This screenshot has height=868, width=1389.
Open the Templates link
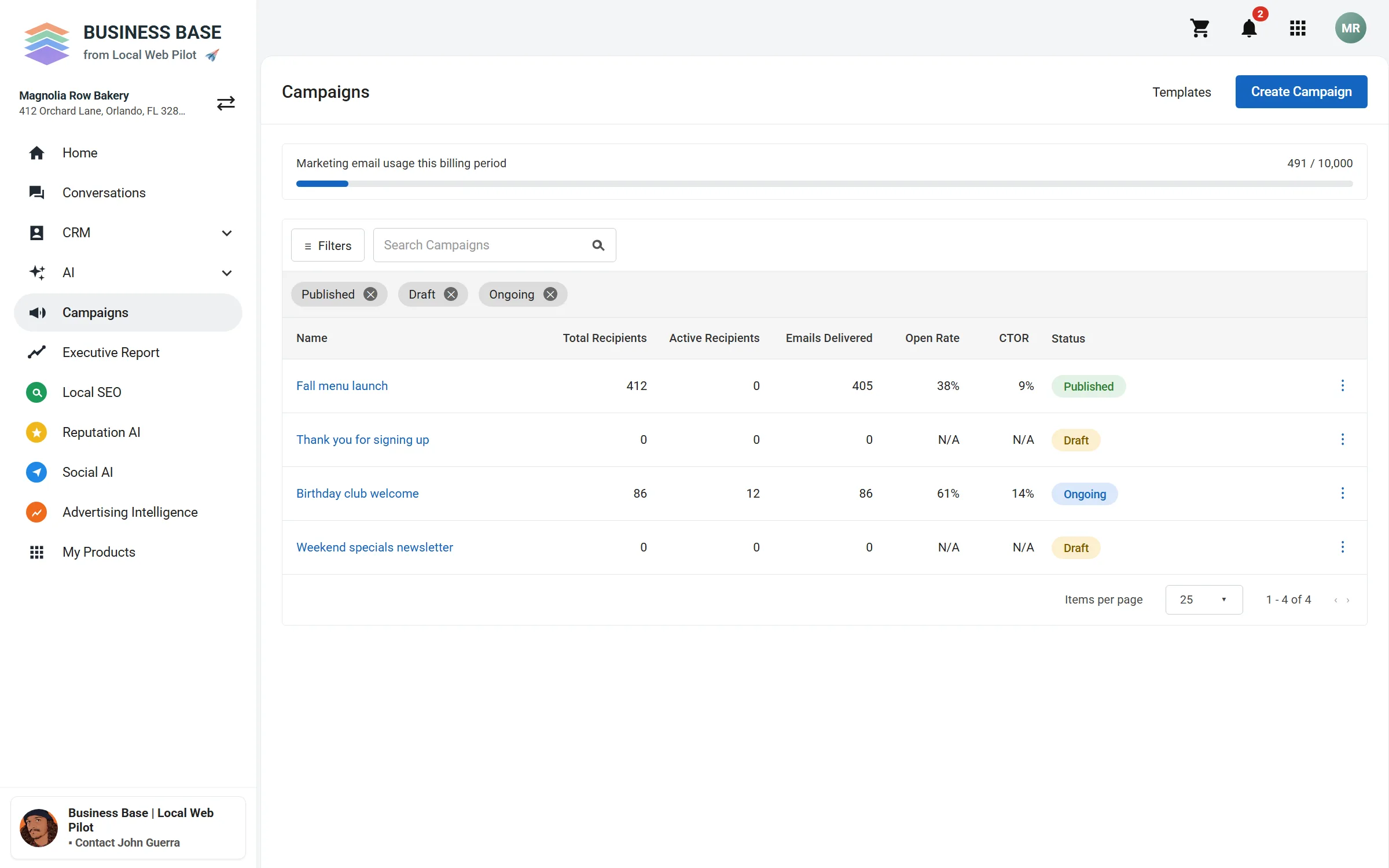click(1181, 92)
